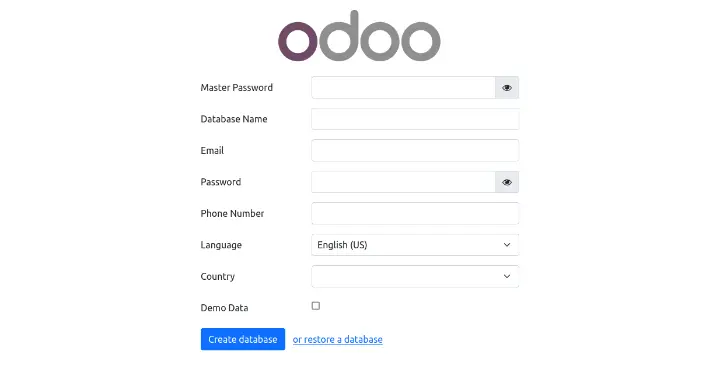
Task: Open the Language dropdown showing English (US)
Action: pyautogui.click(x=415, y=245)
